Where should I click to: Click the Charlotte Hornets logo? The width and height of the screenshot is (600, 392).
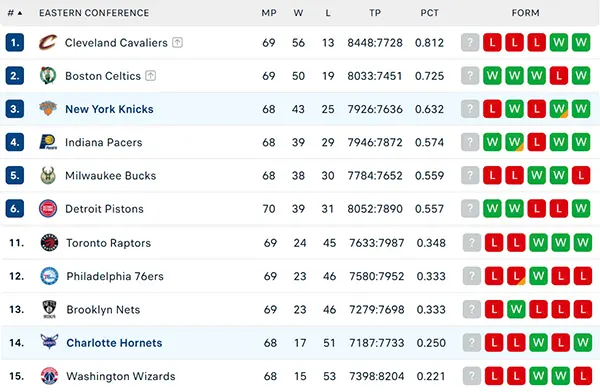[x=49, y=342]
